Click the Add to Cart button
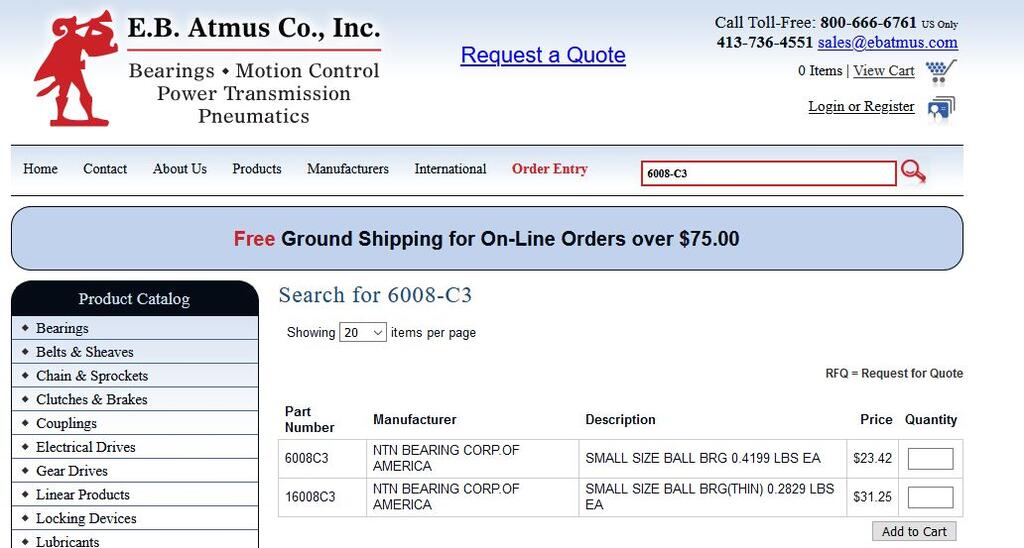The image size is (1024, 548). [914, 532]
